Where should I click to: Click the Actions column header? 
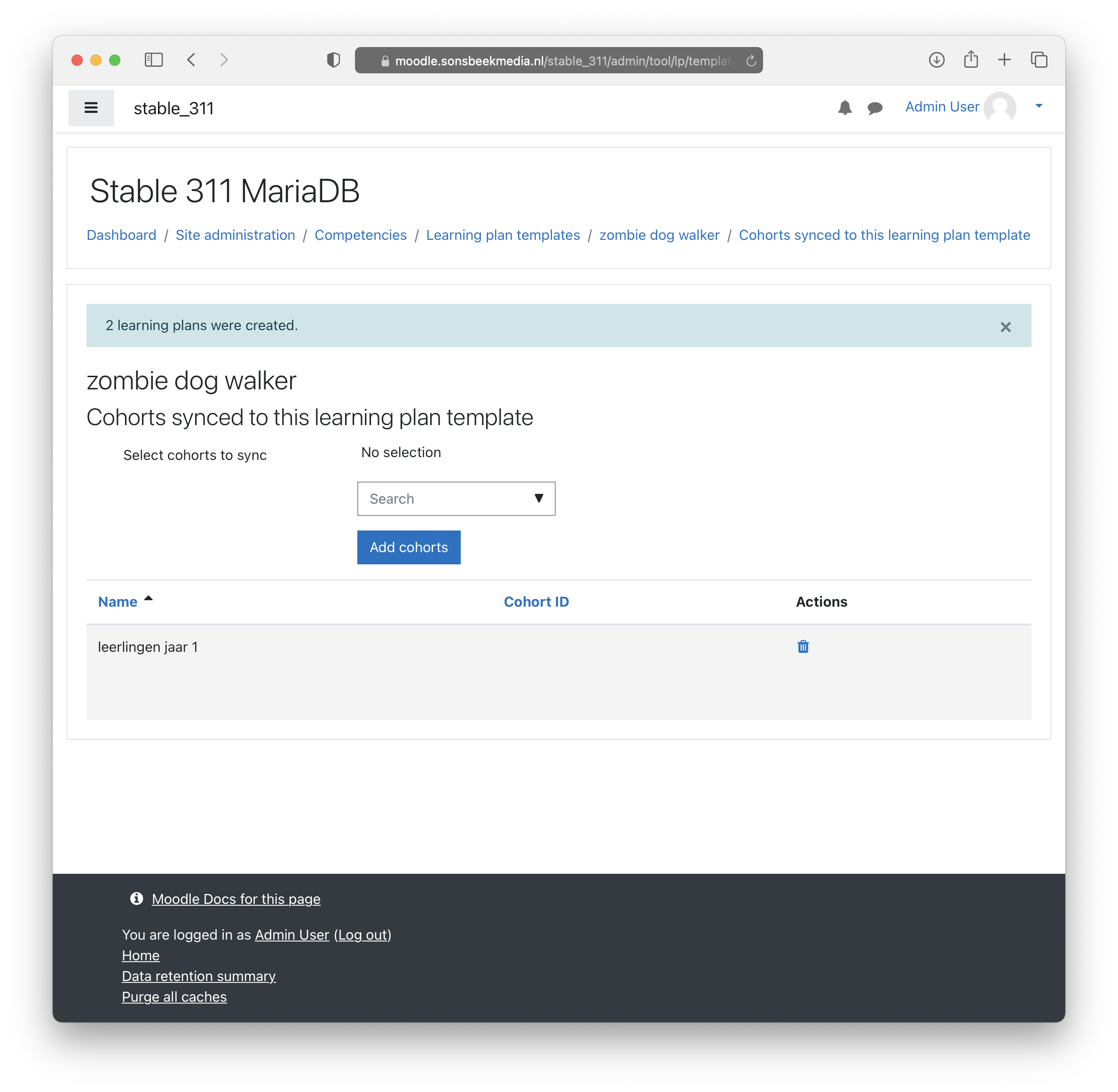[821, 601]
